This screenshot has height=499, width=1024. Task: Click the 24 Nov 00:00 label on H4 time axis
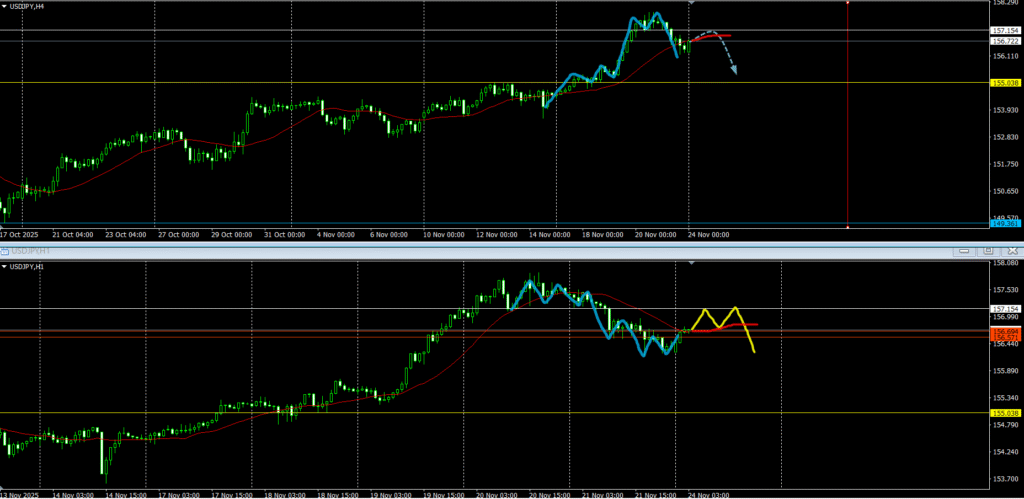pyautogui.click(x=708, y=235)
